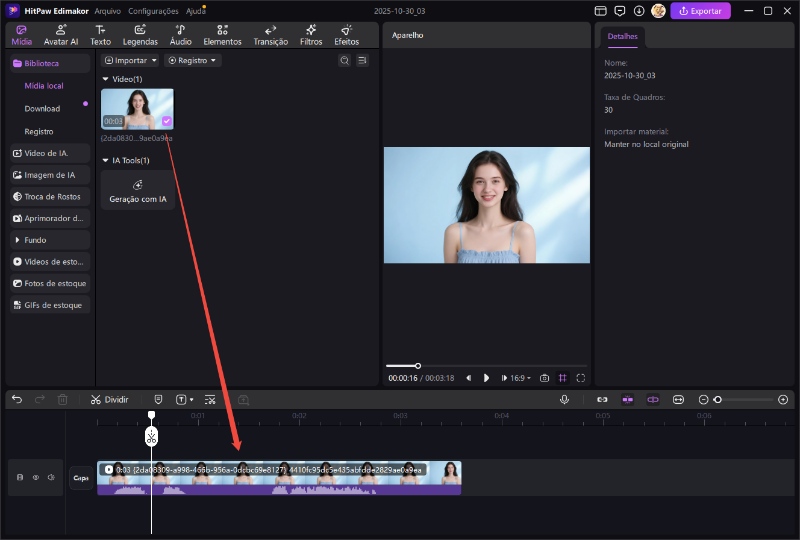The width and height of the screenshot is (800, 540).
Task: Switch to the Áudio tab
Action: tap(180, 35)
